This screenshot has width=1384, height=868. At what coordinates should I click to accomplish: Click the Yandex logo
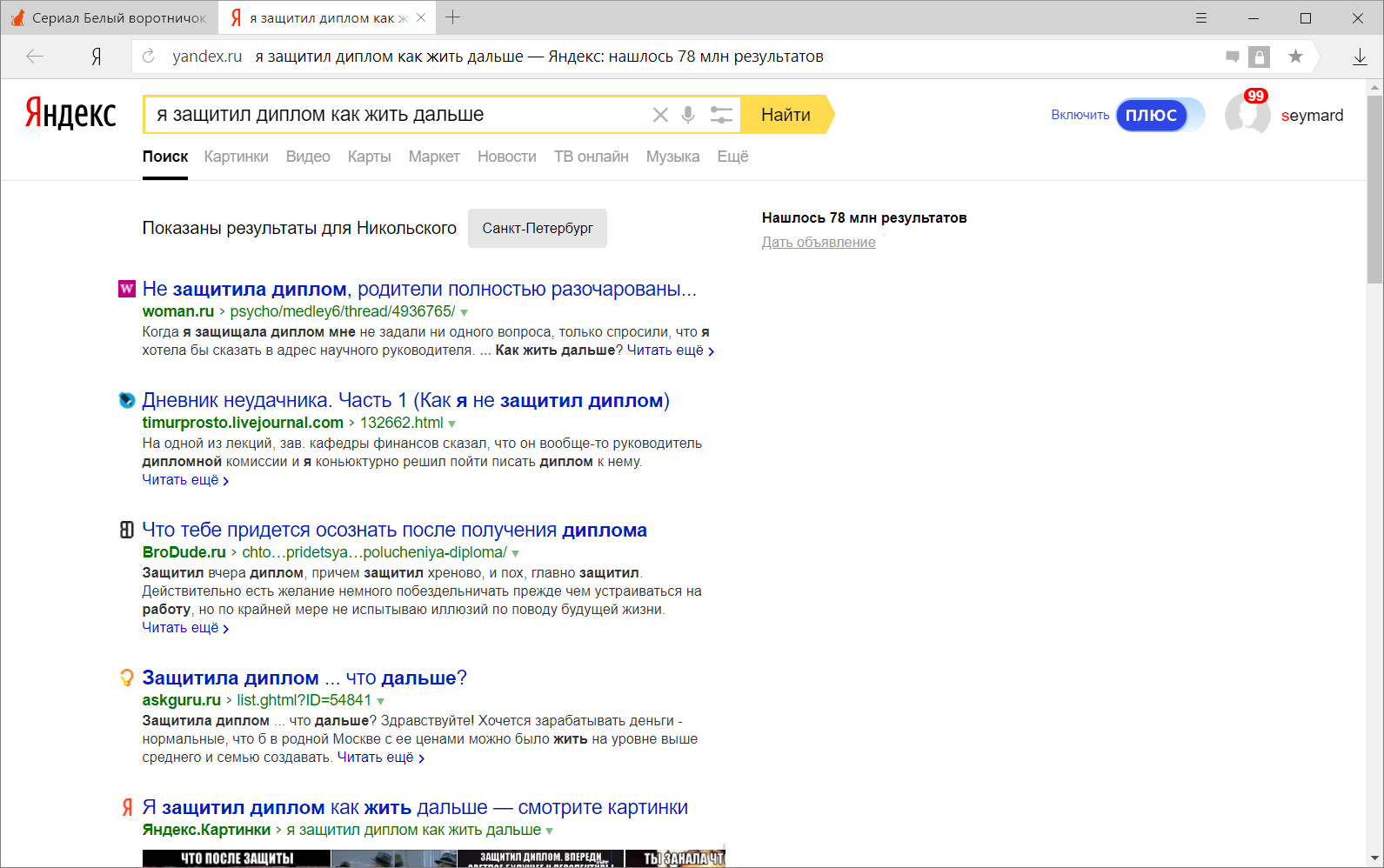pos(70,113)
